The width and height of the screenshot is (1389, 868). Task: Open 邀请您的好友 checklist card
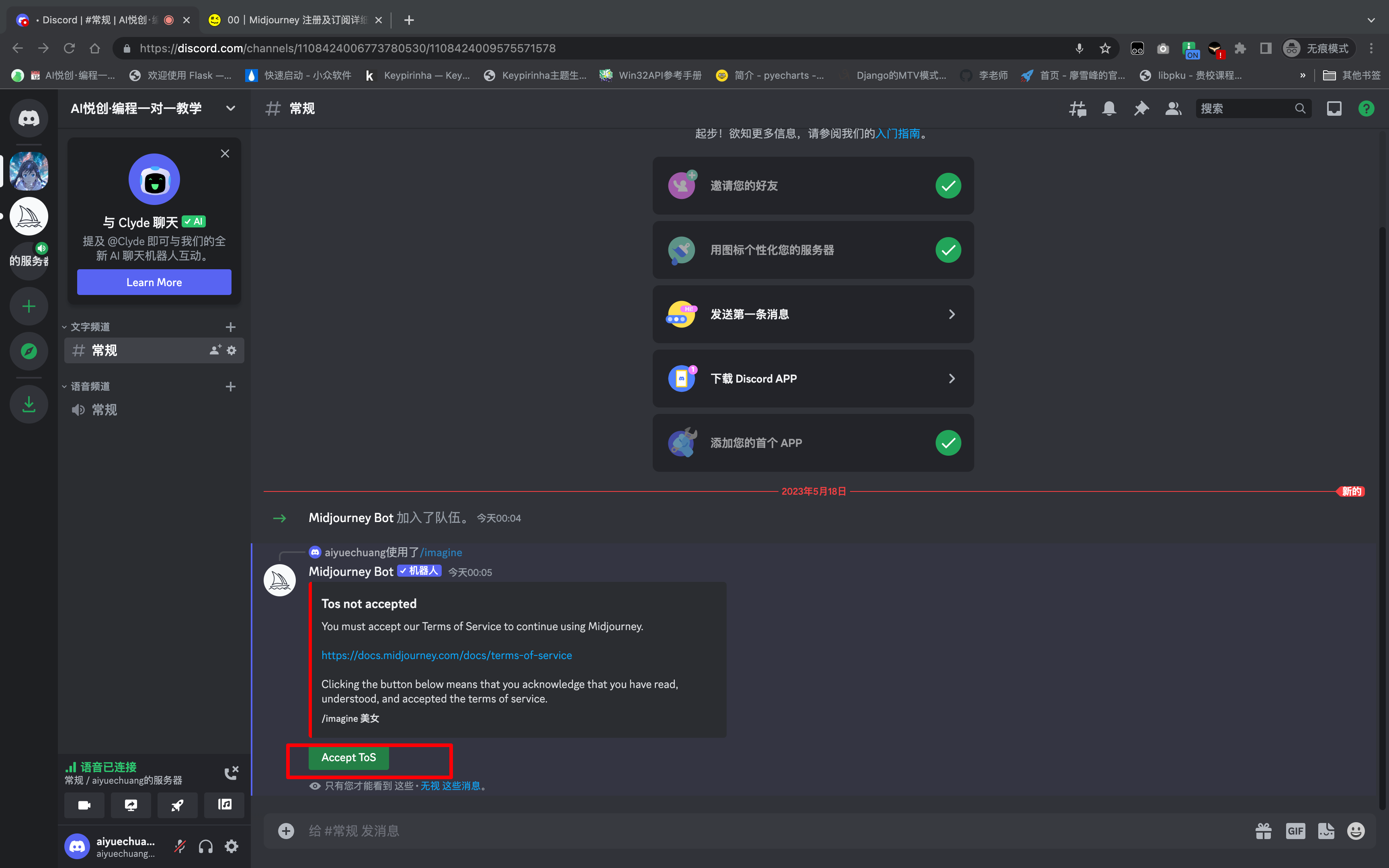coord(813,185)
